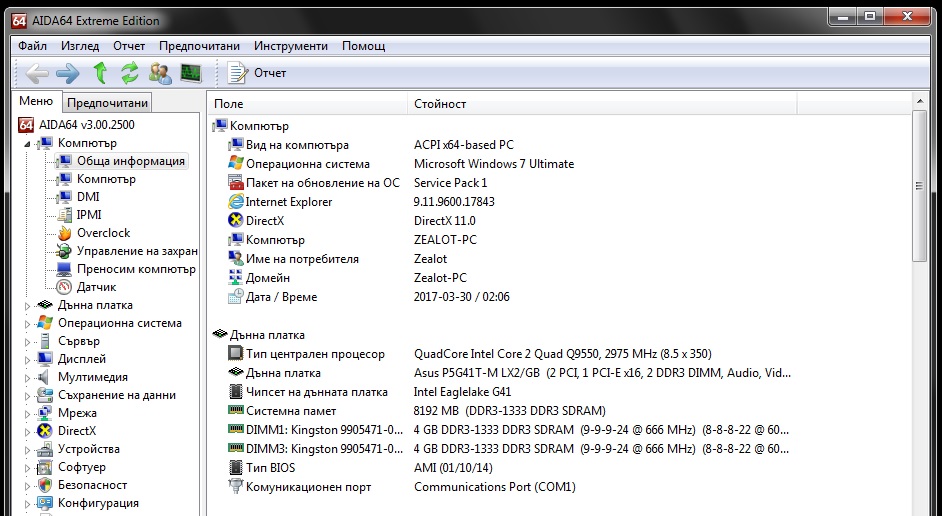Click the Microsoft Windows 7 Ultimate link
This screenshot has width=942, height=516.
pyautogui.click(x=494, y=163)
